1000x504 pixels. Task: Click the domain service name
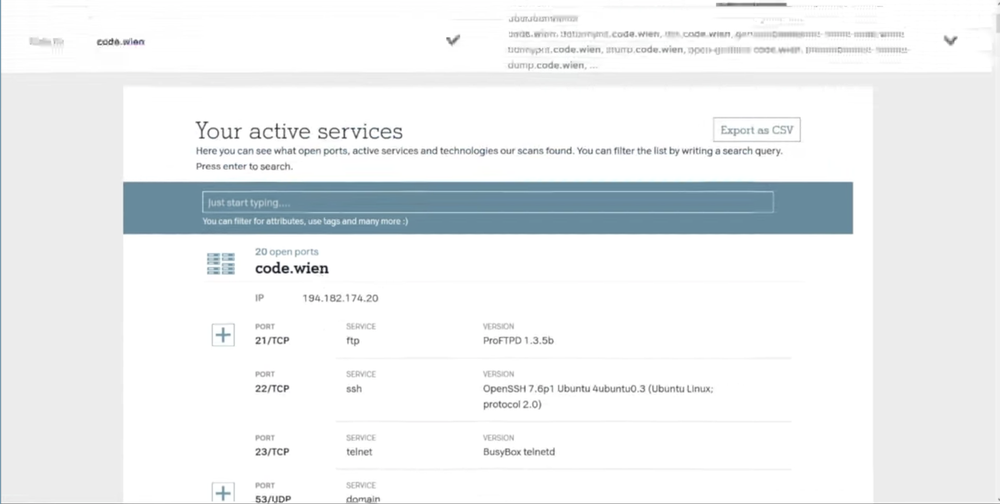click(363, 499)
